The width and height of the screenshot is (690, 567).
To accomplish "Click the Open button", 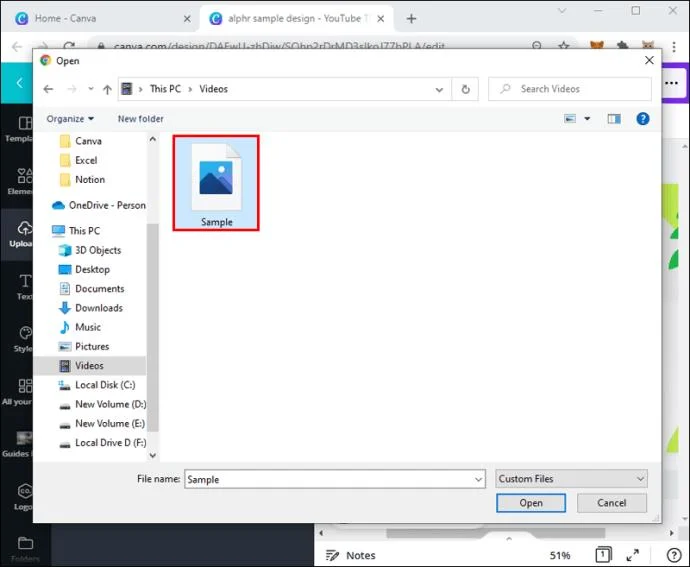I will tap(531, 503).
